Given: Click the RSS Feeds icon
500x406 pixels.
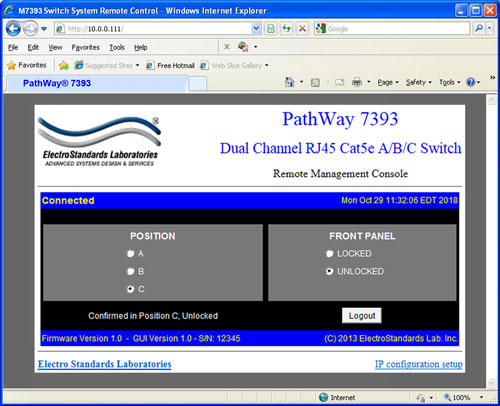Looking at the screenshot, I should [x=315, y=82].
